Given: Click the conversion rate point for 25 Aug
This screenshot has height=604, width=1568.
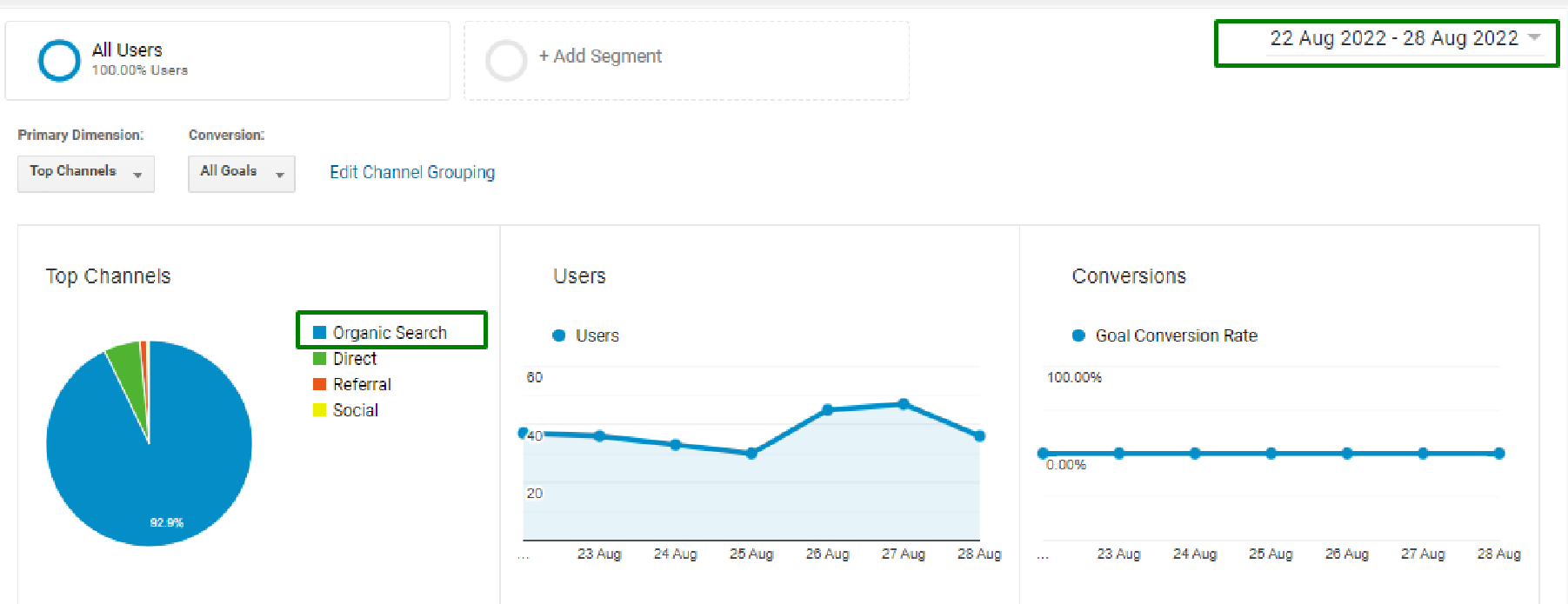Looking at the screenshot, I should (x=1271, y=454).
